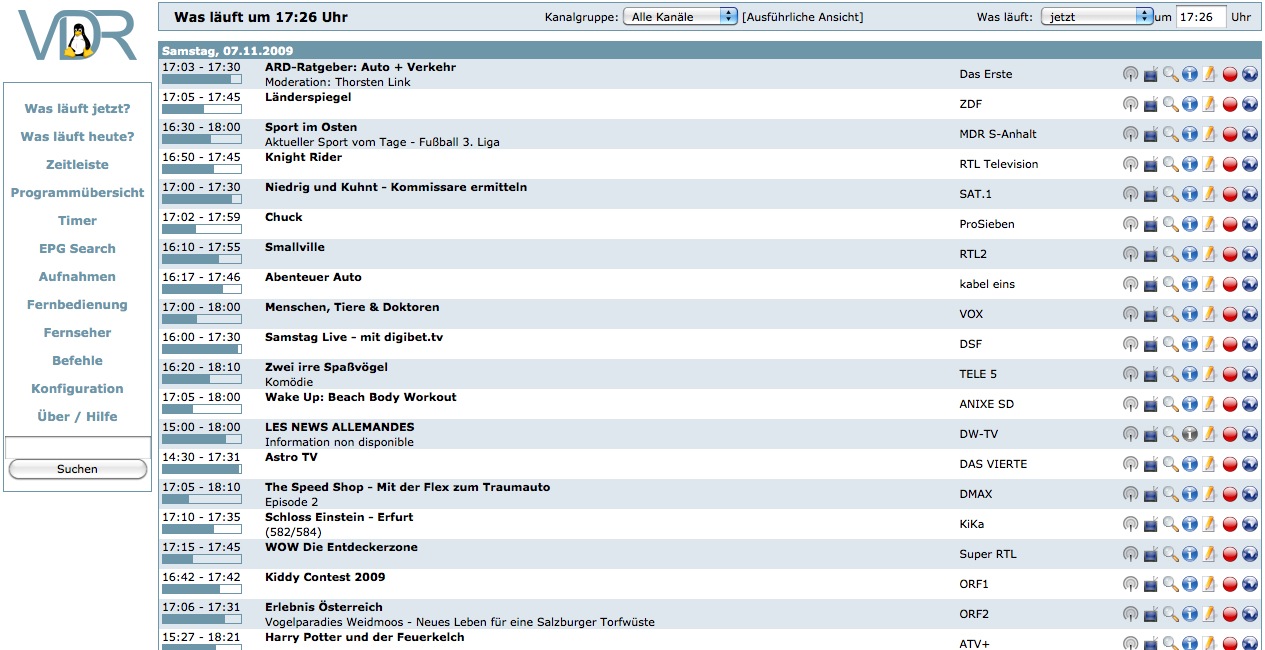
Task: Edit timer for Niedrig und Kuhnt (pencil icon)
Action: (x=1209, y=194)
